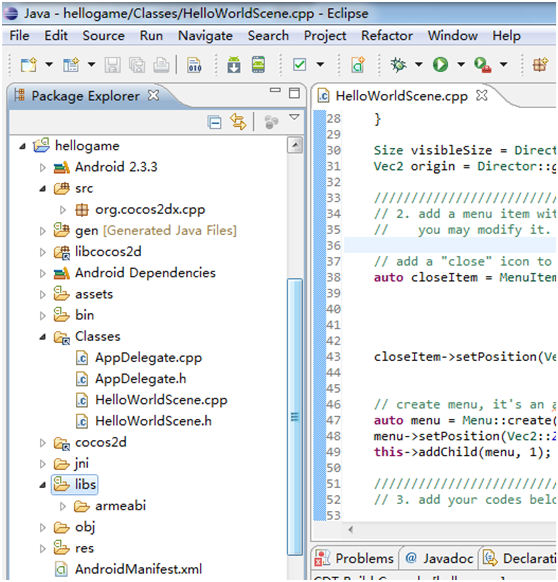Screen dimensions: 558x582
Task: Toggle Link with Editor in Package Explorer
Action: 238,122
